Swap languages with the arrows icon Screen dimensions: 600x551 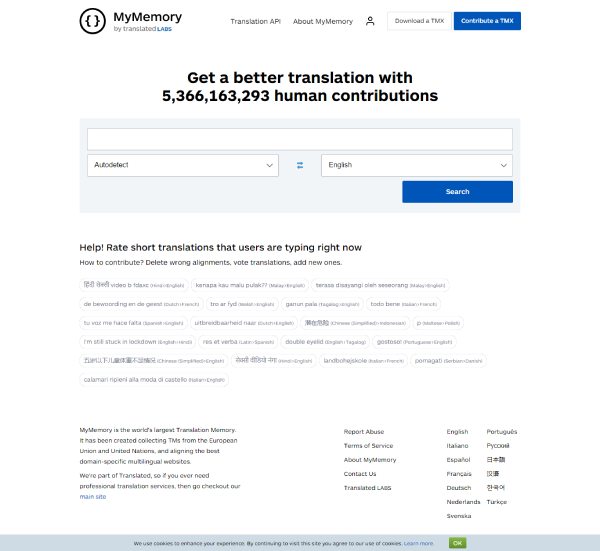point(299,165)
